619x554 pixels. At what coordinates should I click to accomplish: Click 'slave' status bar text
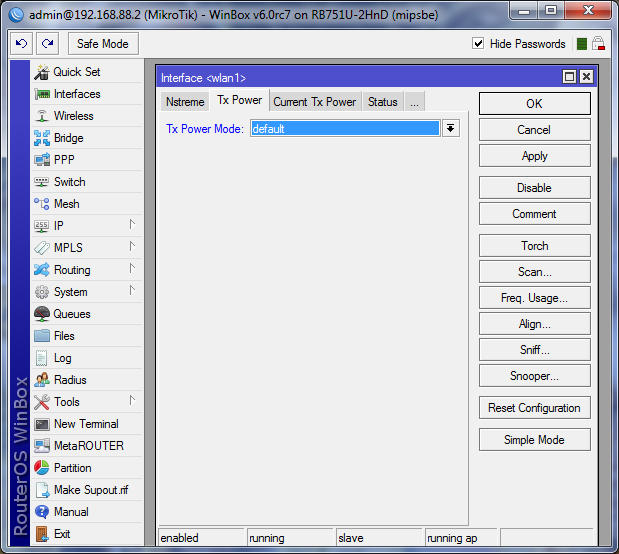351,538
